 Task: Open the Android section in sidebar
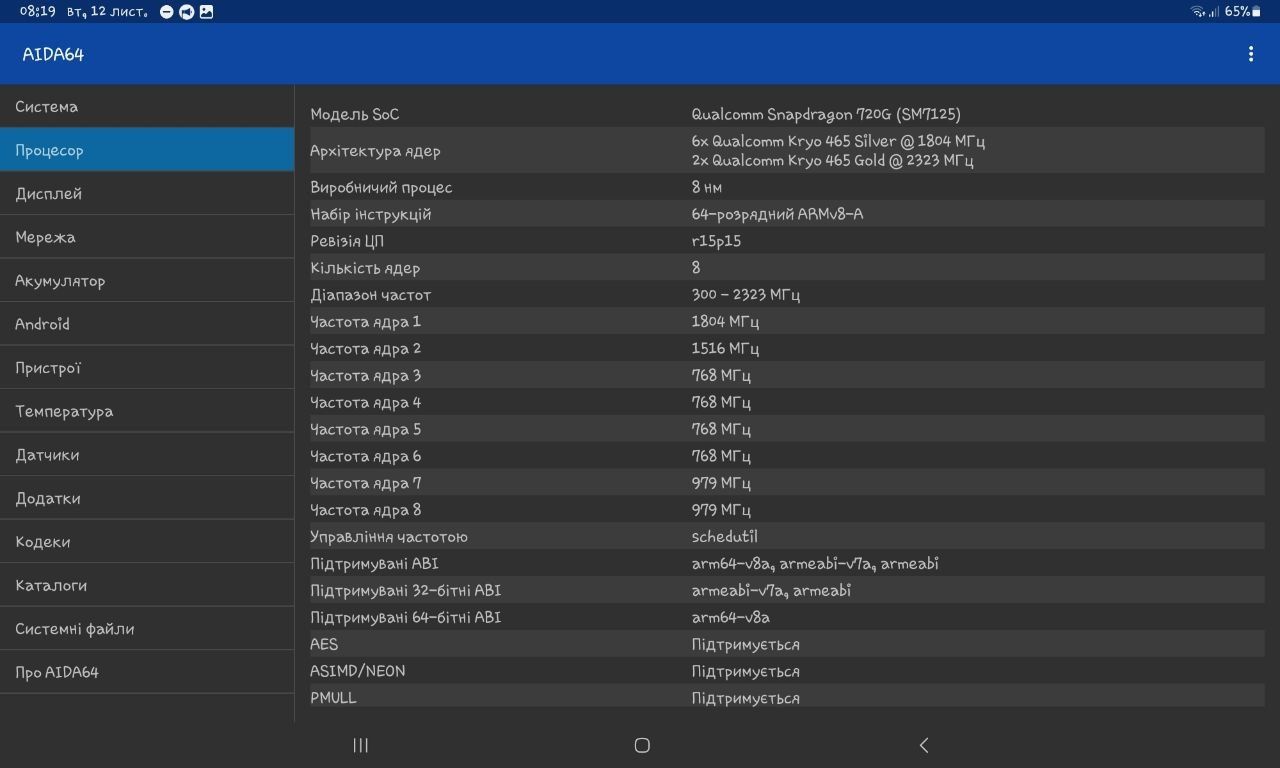pos(147,324)
